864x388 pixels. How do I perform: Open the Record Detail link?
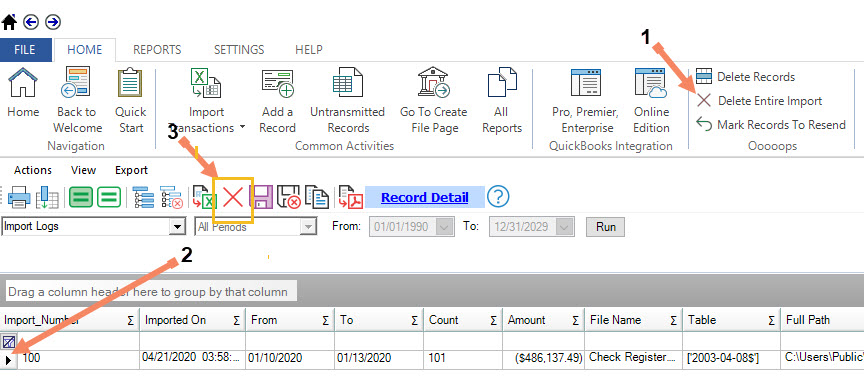425,197
